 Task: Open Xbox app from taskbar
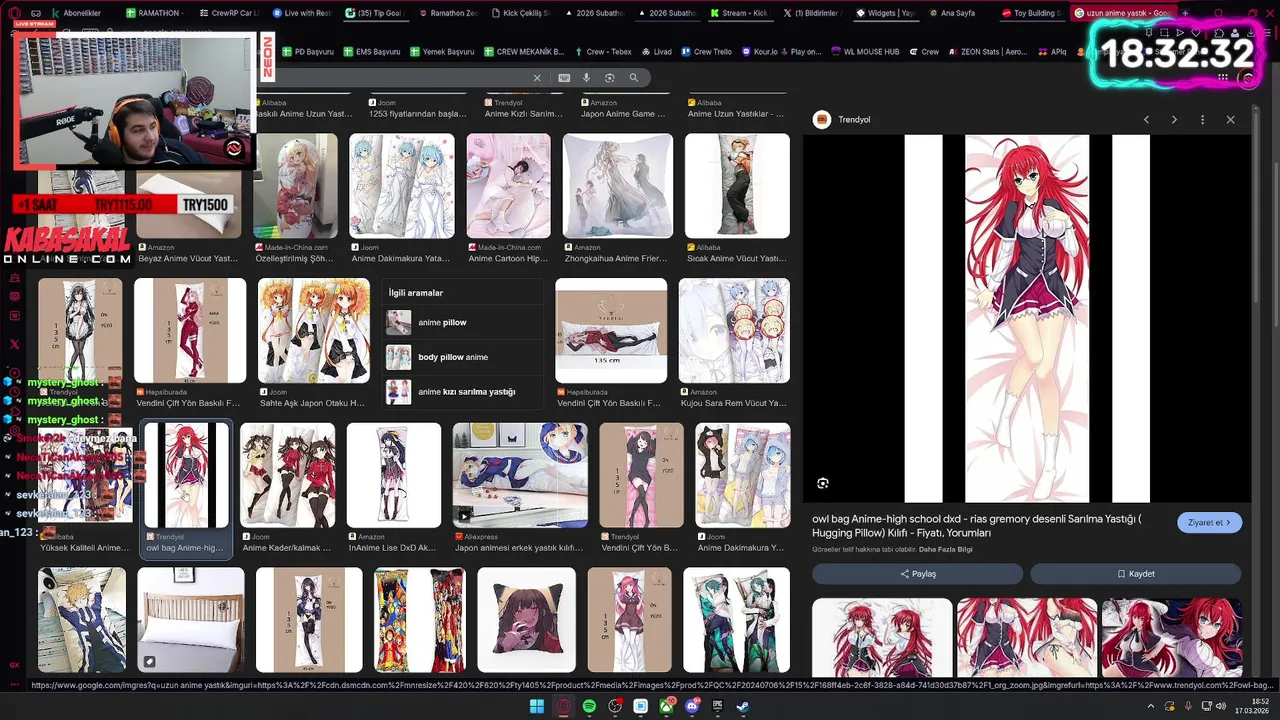pos(667,706)
